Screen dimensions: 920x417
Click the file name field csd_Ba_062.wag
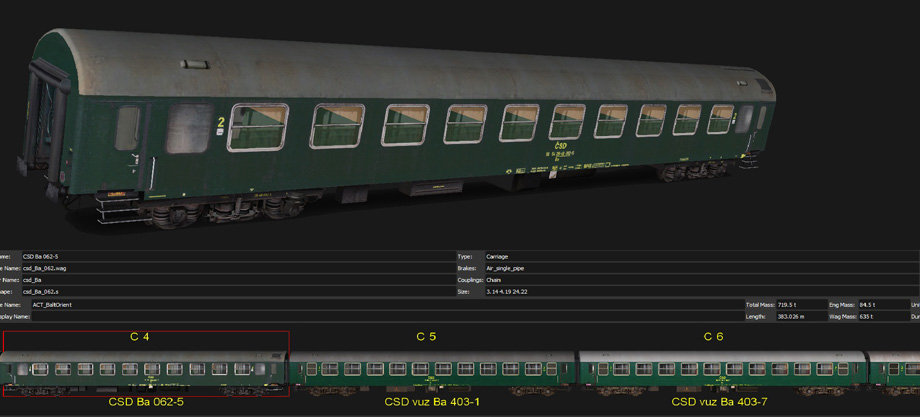coord(238,268)
